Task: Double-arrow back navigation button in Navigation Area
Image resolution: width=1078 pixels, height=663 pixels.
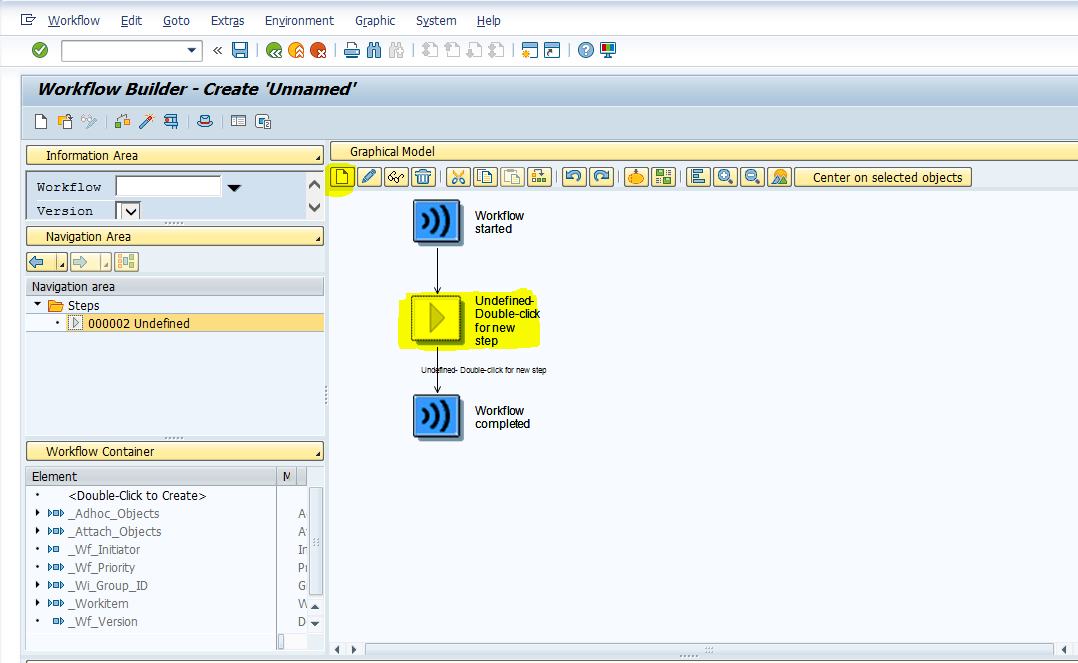Action: pos(41,261)
